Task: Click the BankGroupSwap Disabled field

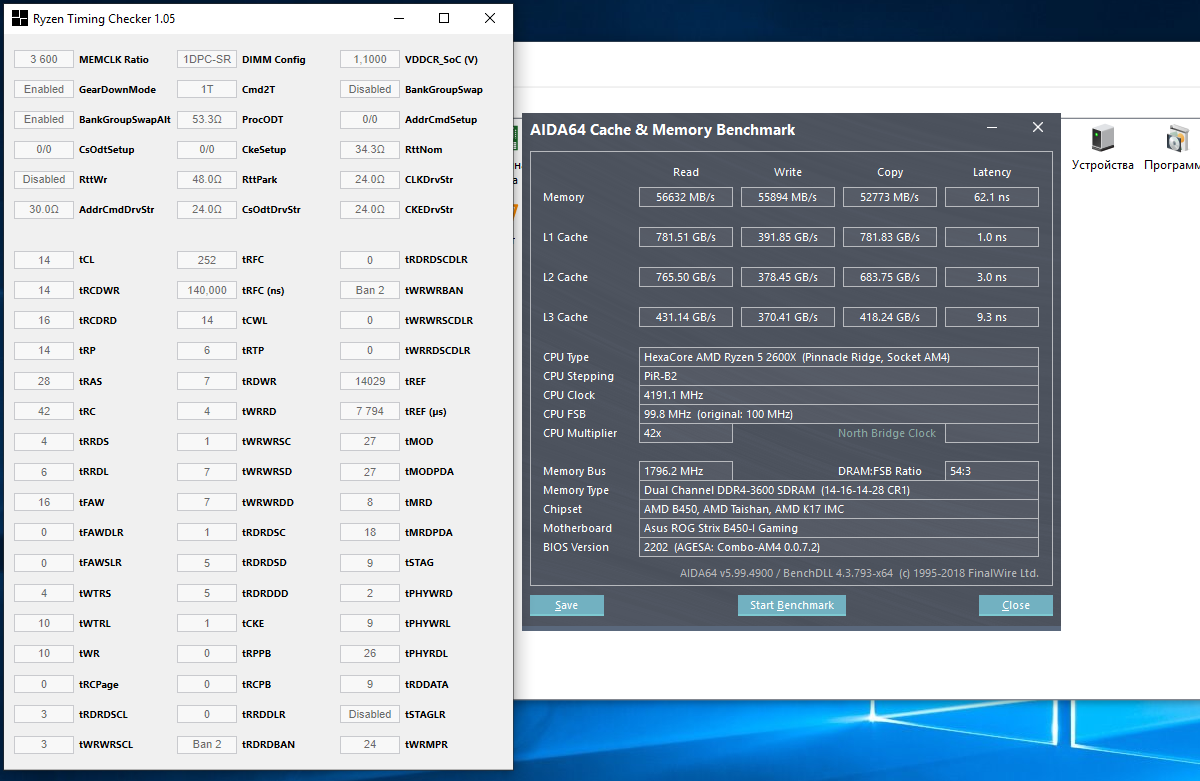Action: point(370,89)
